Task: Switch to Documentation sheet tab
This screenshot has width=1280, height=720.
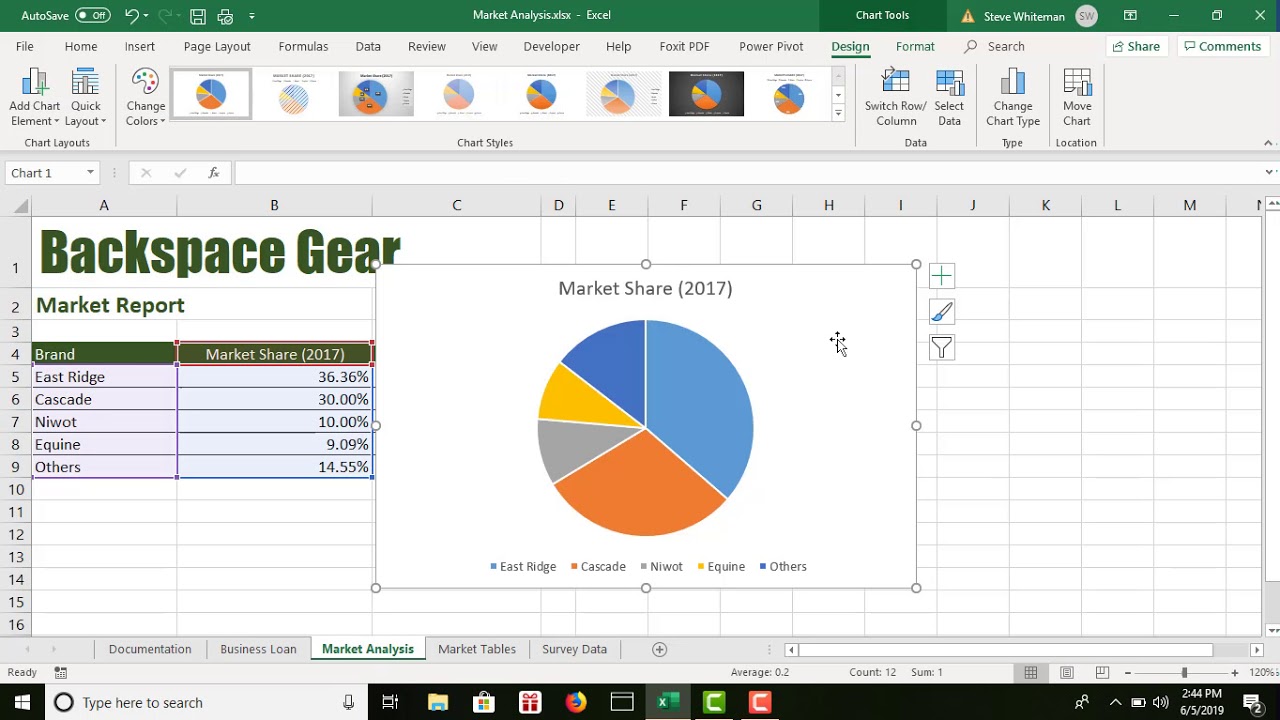Action: pos(150,649)
